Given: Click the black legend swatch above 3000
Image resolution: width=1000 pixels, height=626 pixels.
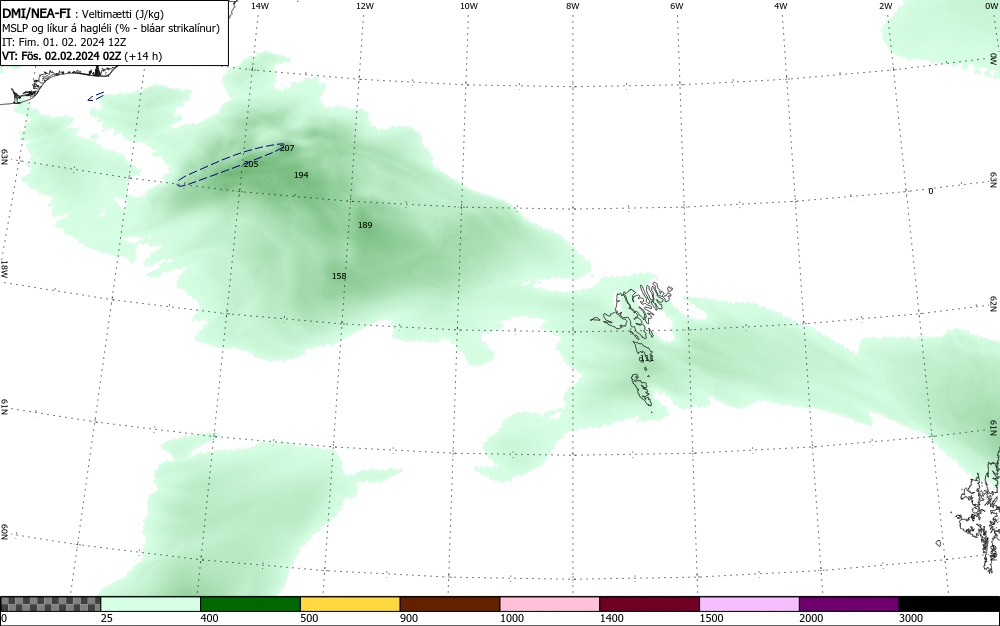Looking at the screenshot, I should click(949, 604).
